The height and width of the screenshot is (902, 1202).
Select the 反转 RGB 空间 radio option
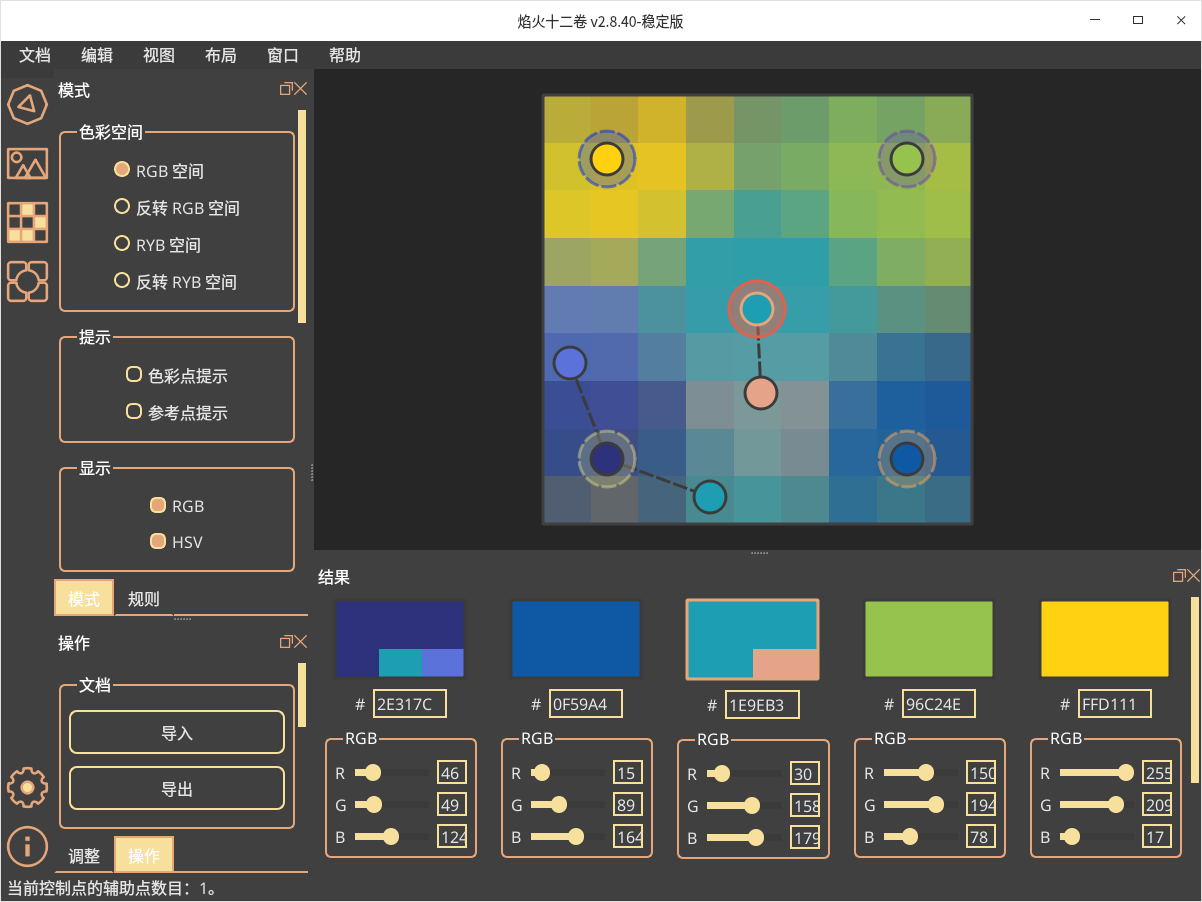point(122,207)
